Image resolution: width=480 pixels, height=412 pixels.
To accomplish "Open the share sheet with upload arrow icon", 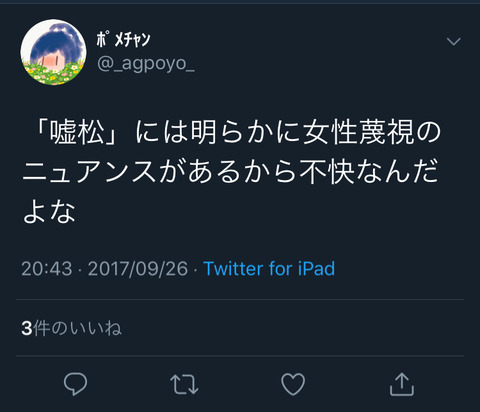I will coord(402,384).
